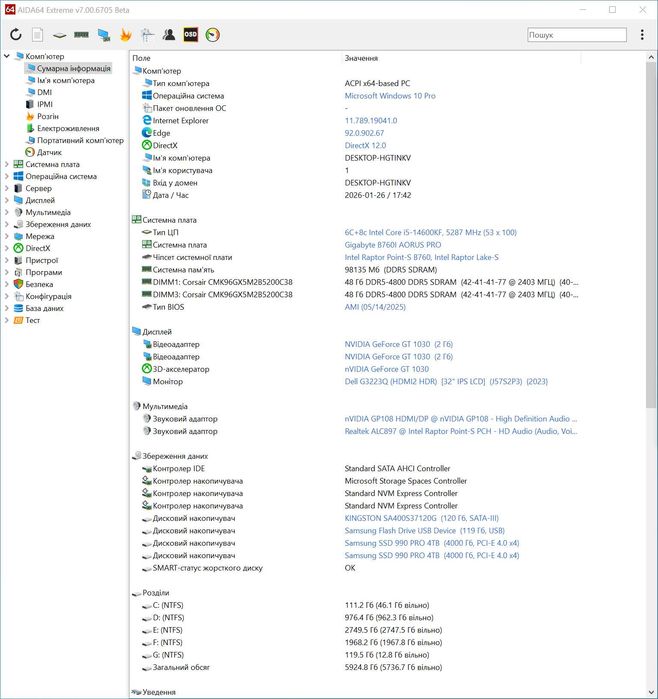This screenshot has width=658, height=699.
Task: Select the Конфігурація tree item
Action: pos(42,296)
